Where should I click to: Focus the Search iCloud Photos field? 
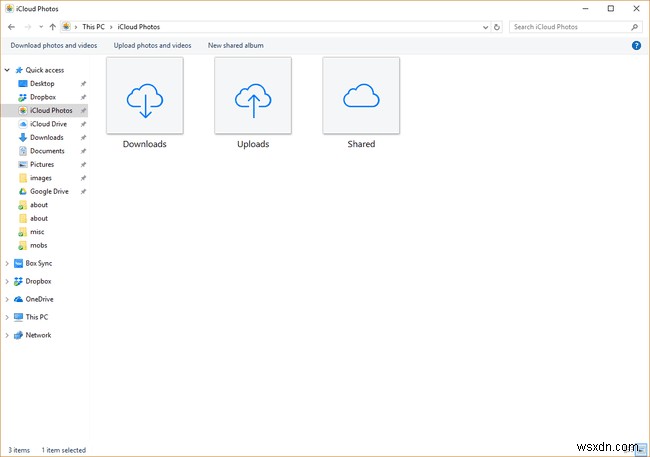point(575,27)
